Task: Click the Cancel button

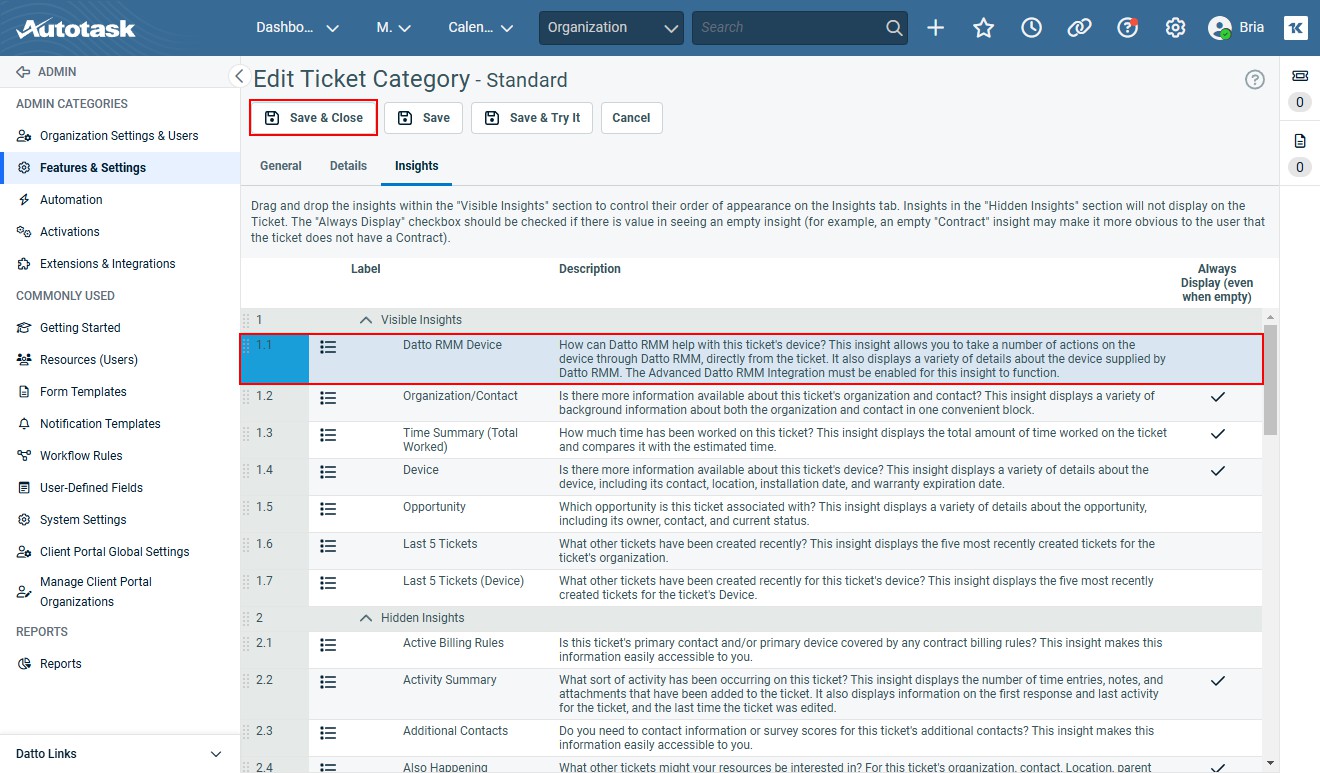Action: pyautogui.click(x=631, y=118)
